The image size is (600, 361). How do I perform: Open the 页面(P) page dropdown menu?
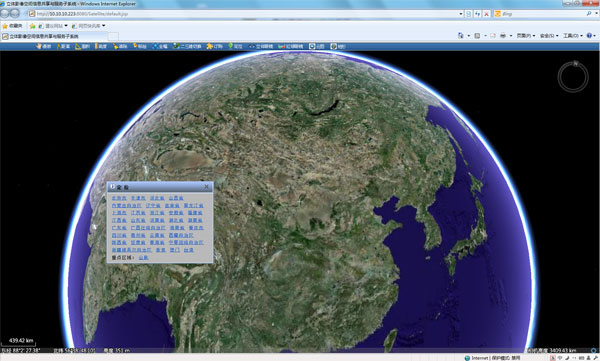pyautogui.click(x=526, y=36)
